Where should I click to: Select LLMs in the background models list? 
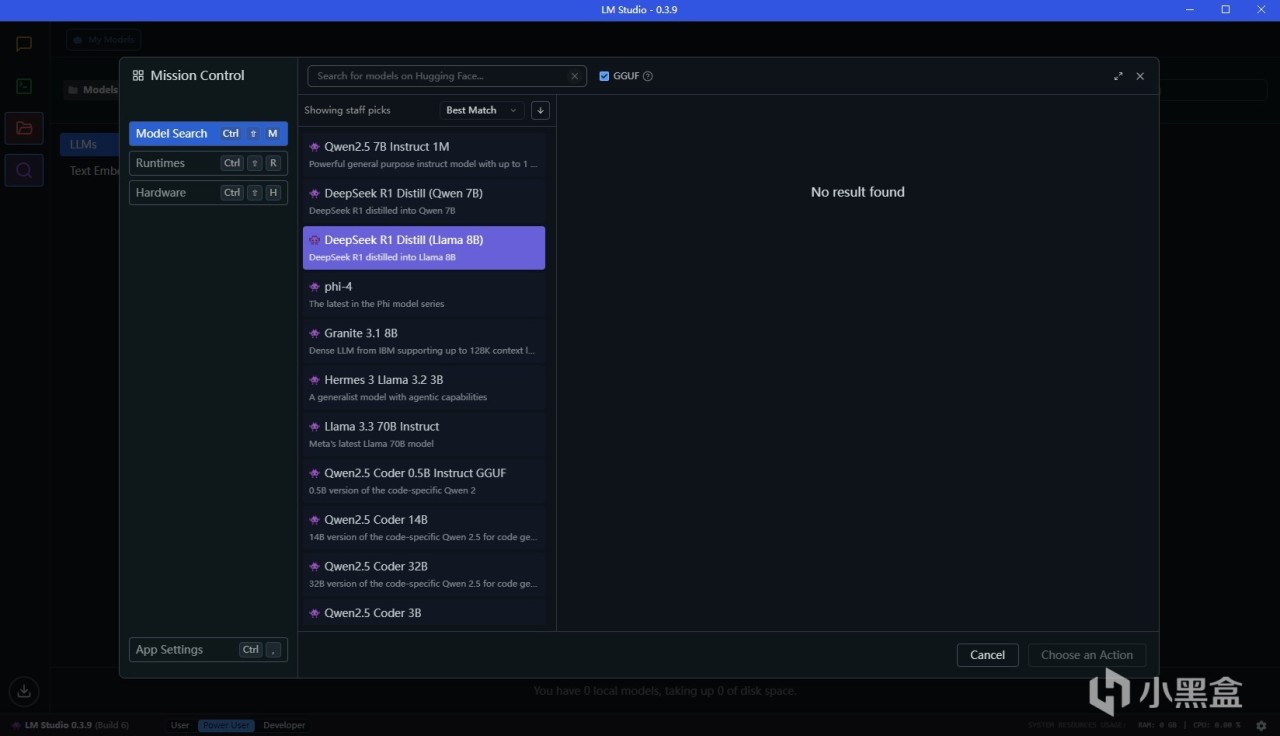pyautogui.click(x=90, y=144)
